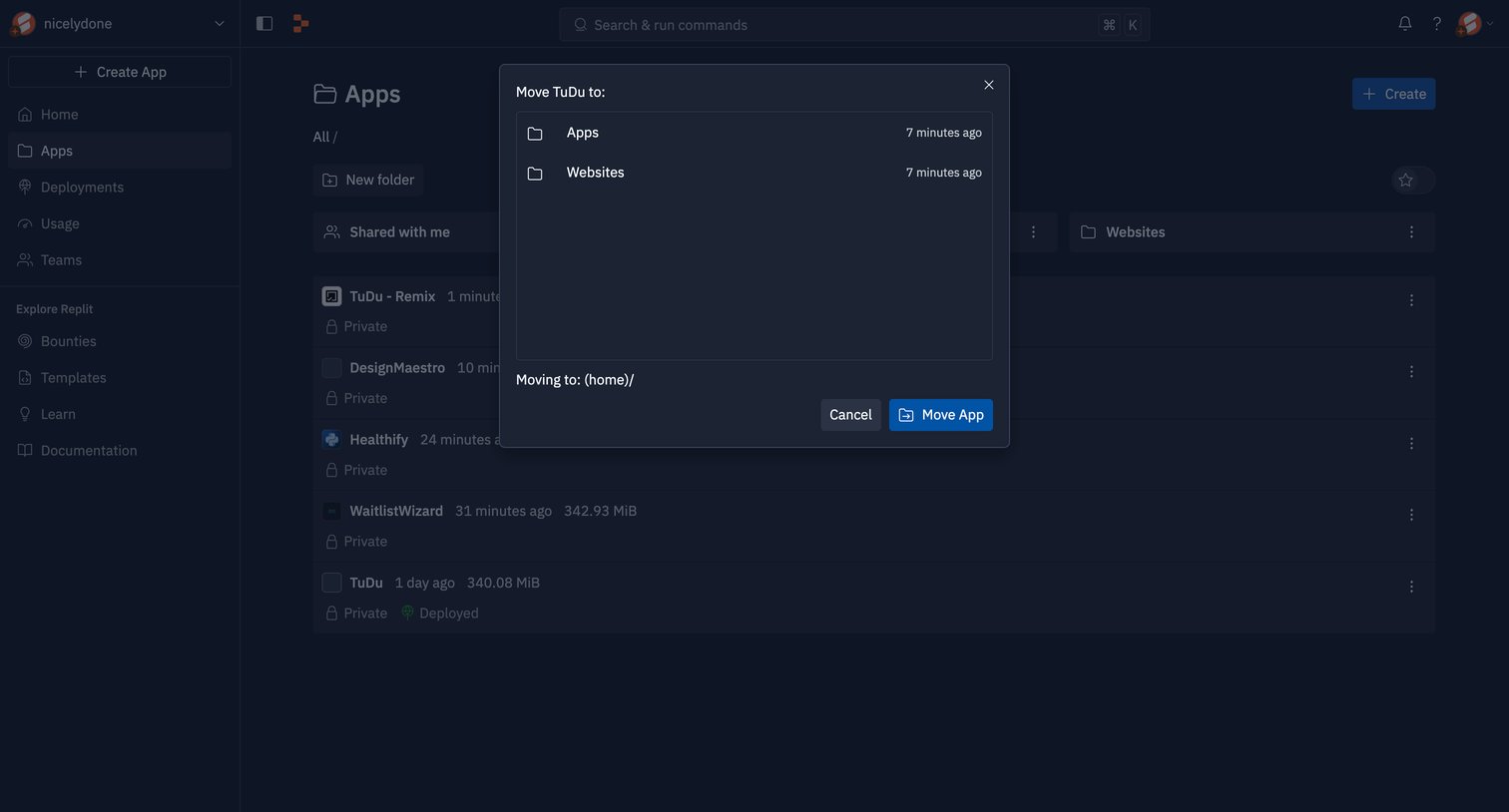Open Usage in the sidebar
Image resolution: width=1509 pixels, height=812 pixels.
click(x=120, y=223)
